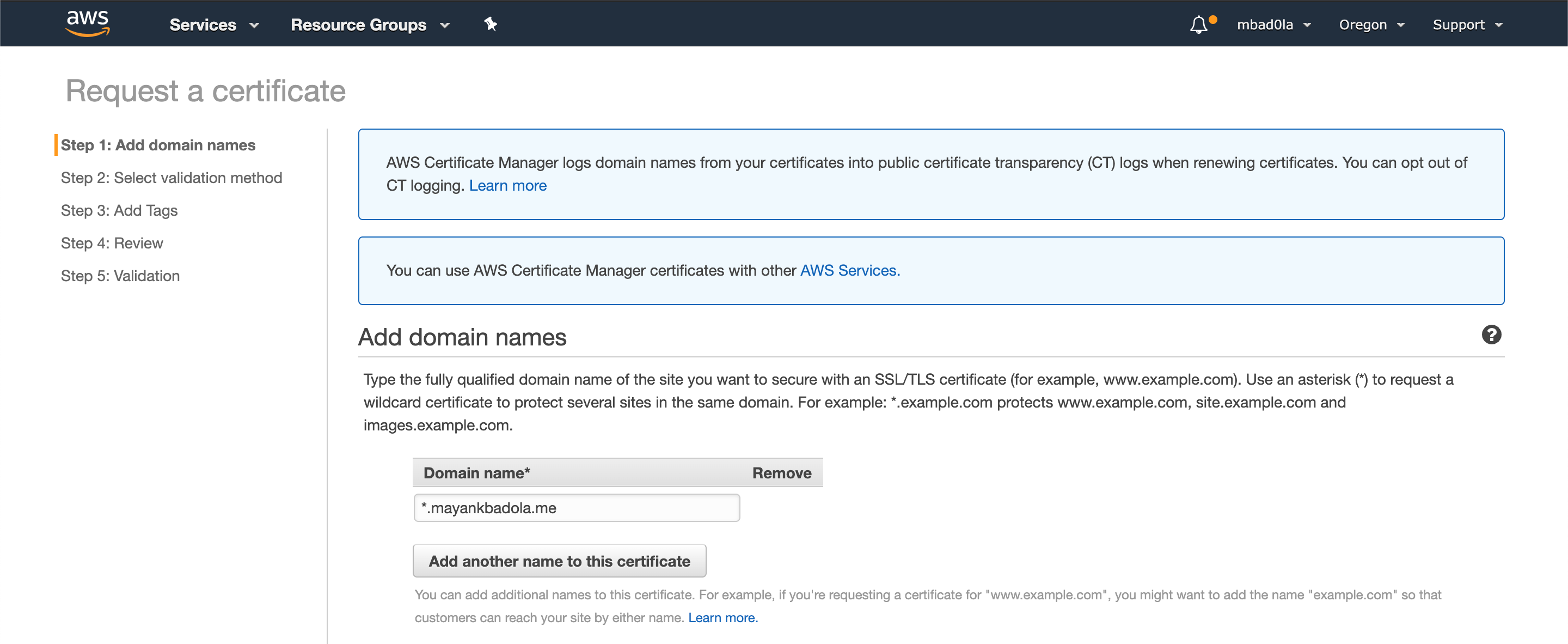Open the Support dropdown menu

click(x=1467, y=25)
